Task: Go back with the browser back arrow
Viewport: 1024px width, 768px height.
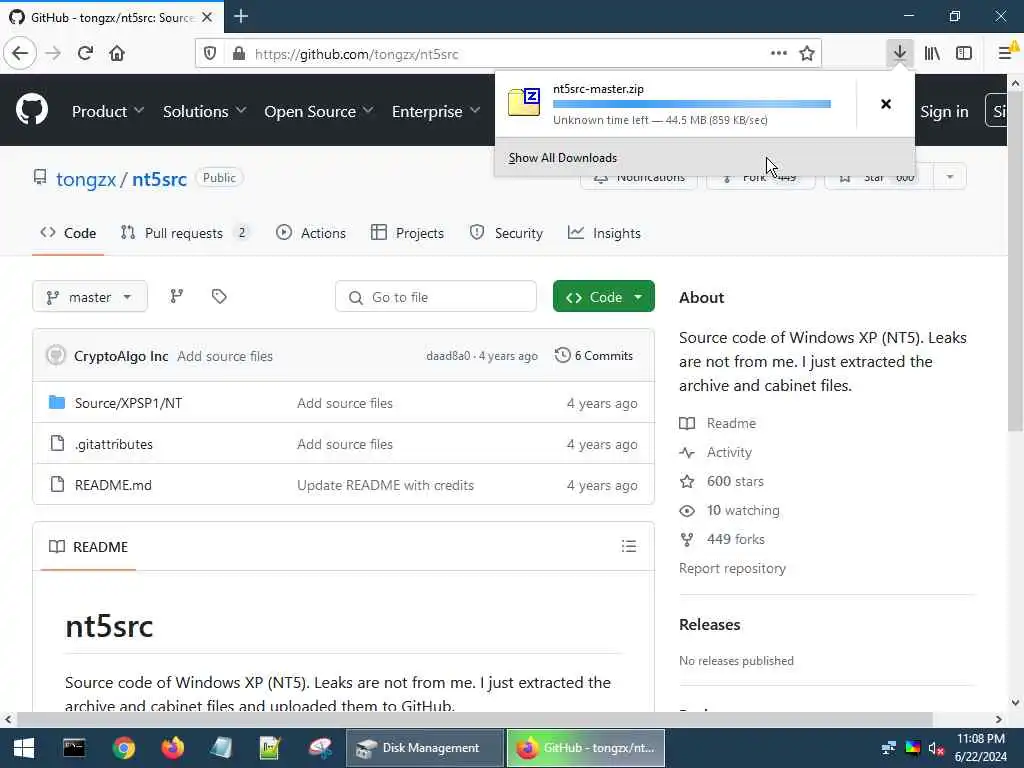Action: (20, 54)
